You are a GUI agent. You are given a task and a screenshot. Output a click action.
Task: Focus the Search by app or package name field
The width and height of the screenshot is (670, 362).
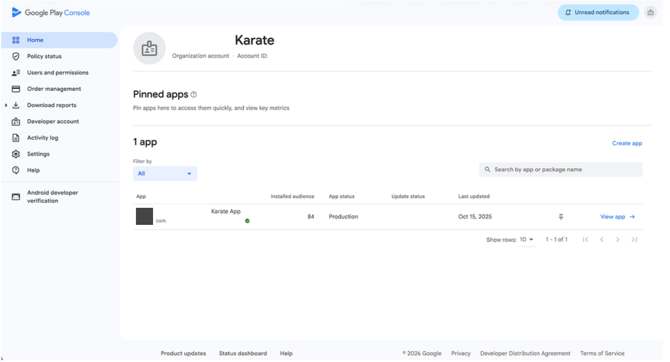click(x=561, y=170)
